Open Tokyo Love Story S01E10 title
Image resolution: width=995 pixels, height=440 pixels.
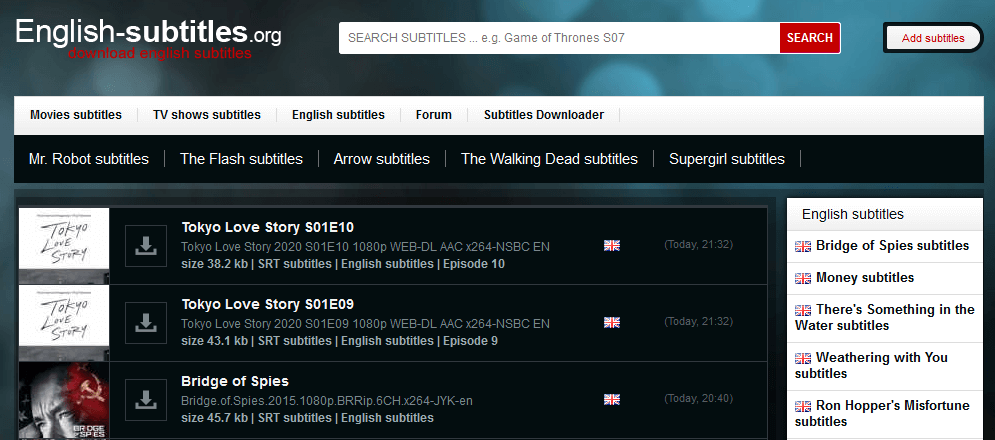coord(267,227)
